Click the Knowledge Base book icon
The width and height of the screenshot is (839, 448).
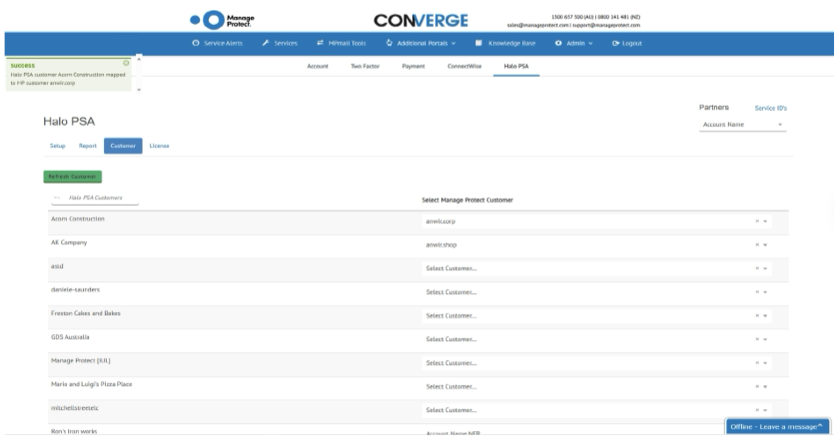[x=479, y=43]
